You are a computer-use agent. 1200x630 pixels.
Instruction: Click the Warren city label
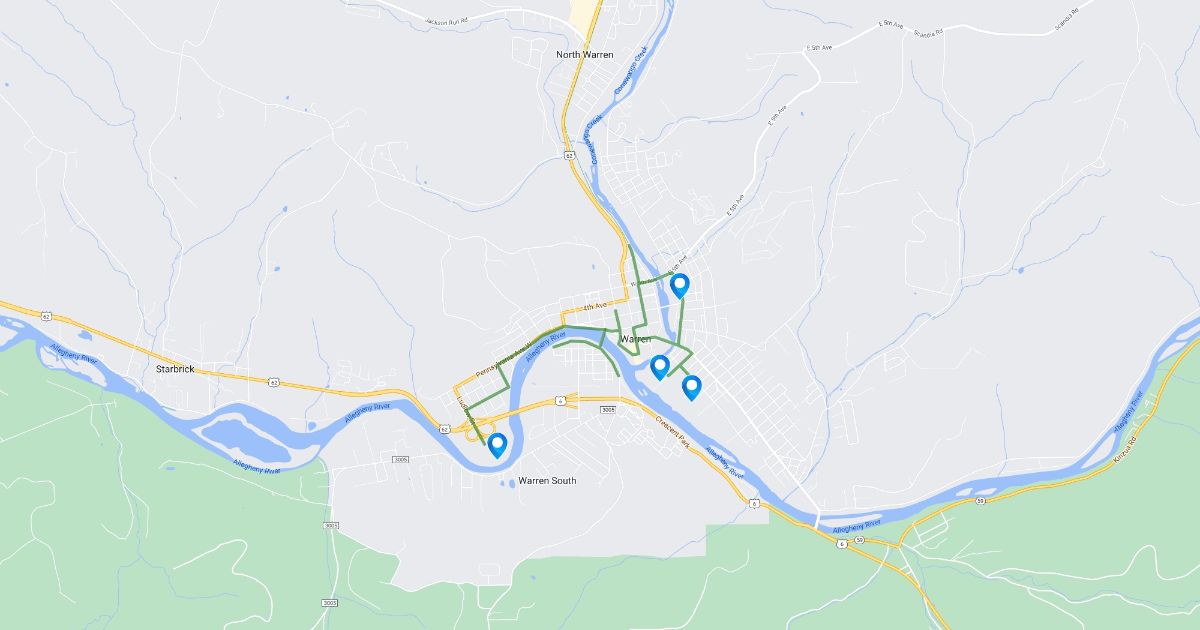[635, 340]
